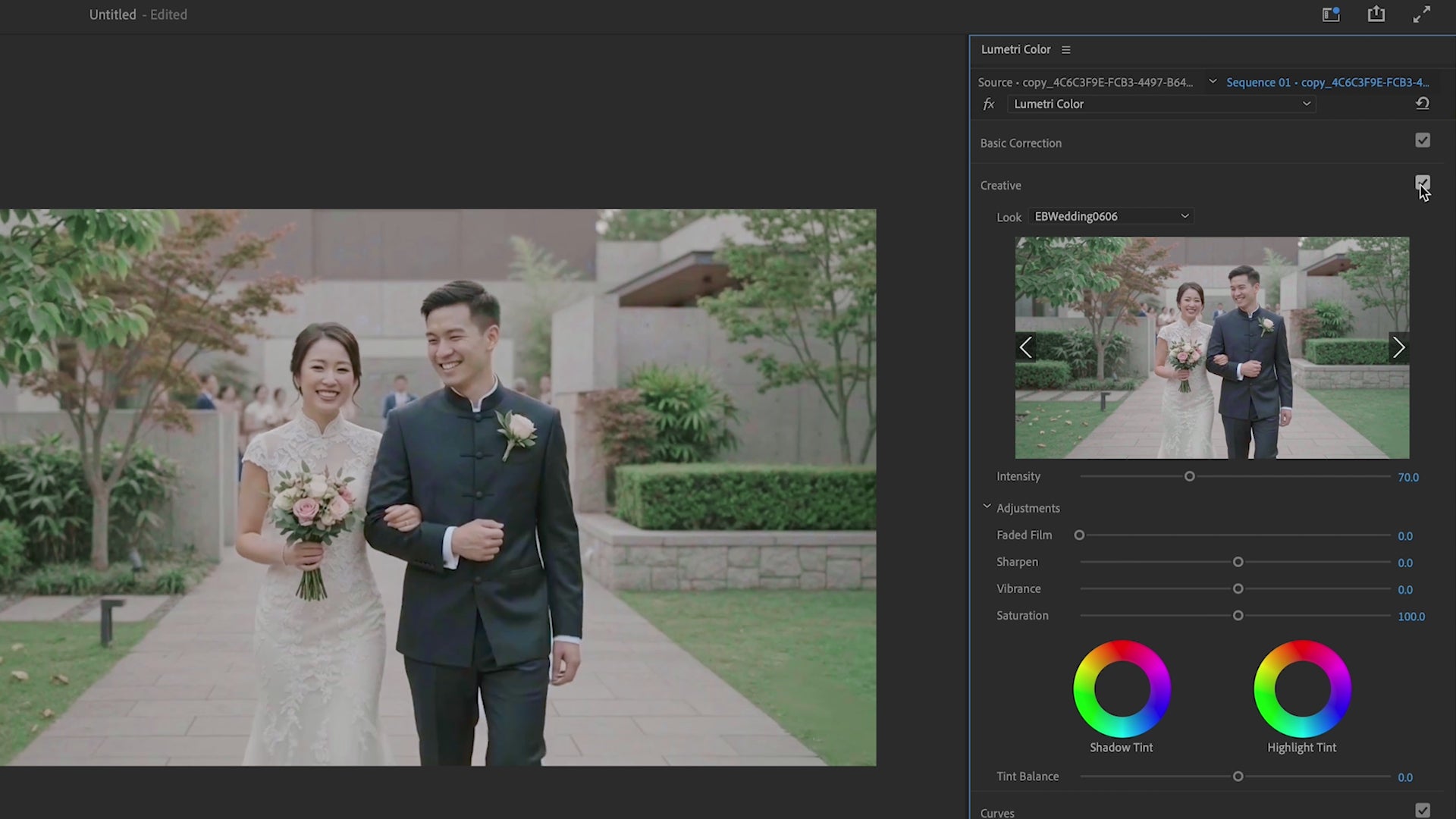This screenshot has width=1456, height=819.
Task: Open the Lumetri Color effect dropdown
Action: (1161, 105)
